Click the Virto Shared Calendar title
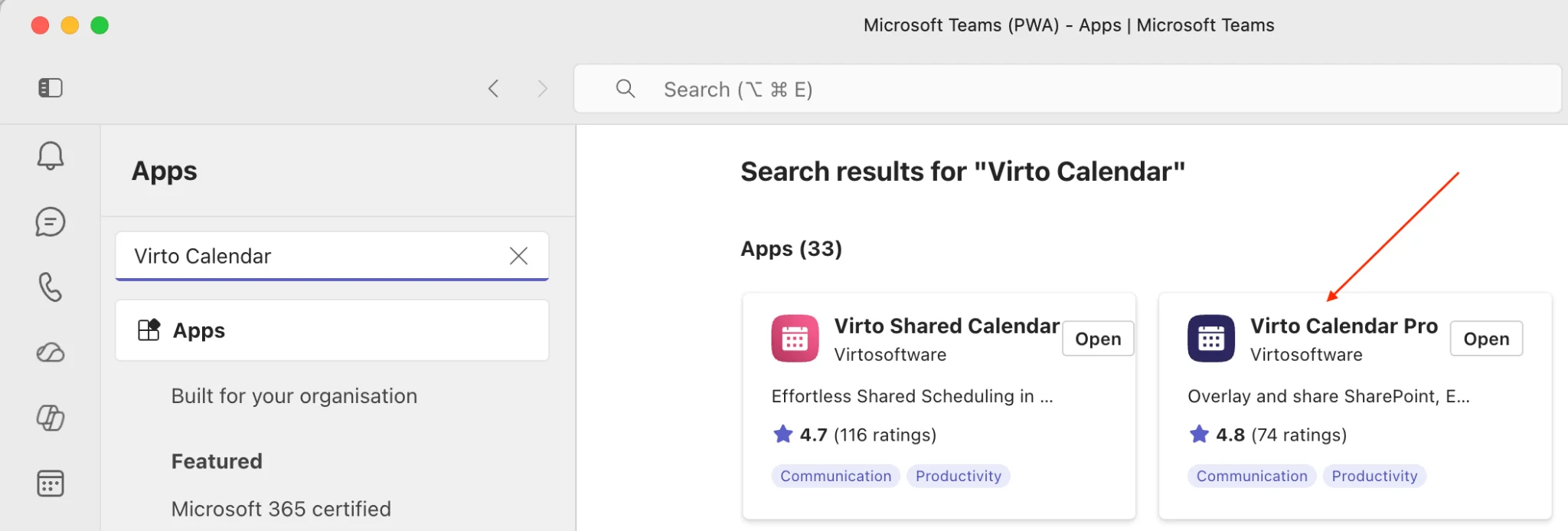Image resolution: width=1568 pixels, height=531 pixels. click(947, 326)
